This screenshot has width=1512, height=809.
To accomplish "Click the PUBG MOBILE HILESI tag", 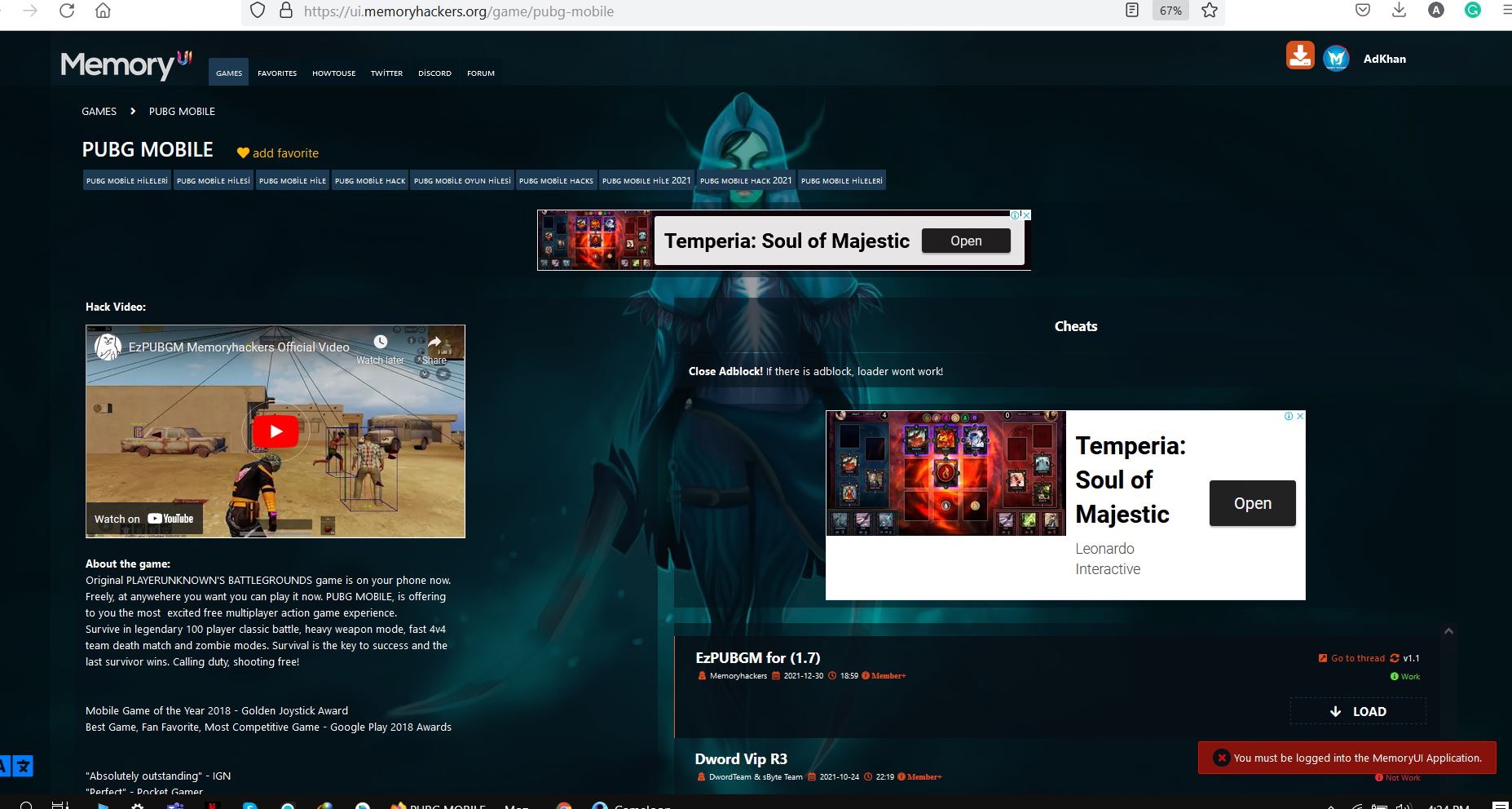I will [x=214, y=180].
